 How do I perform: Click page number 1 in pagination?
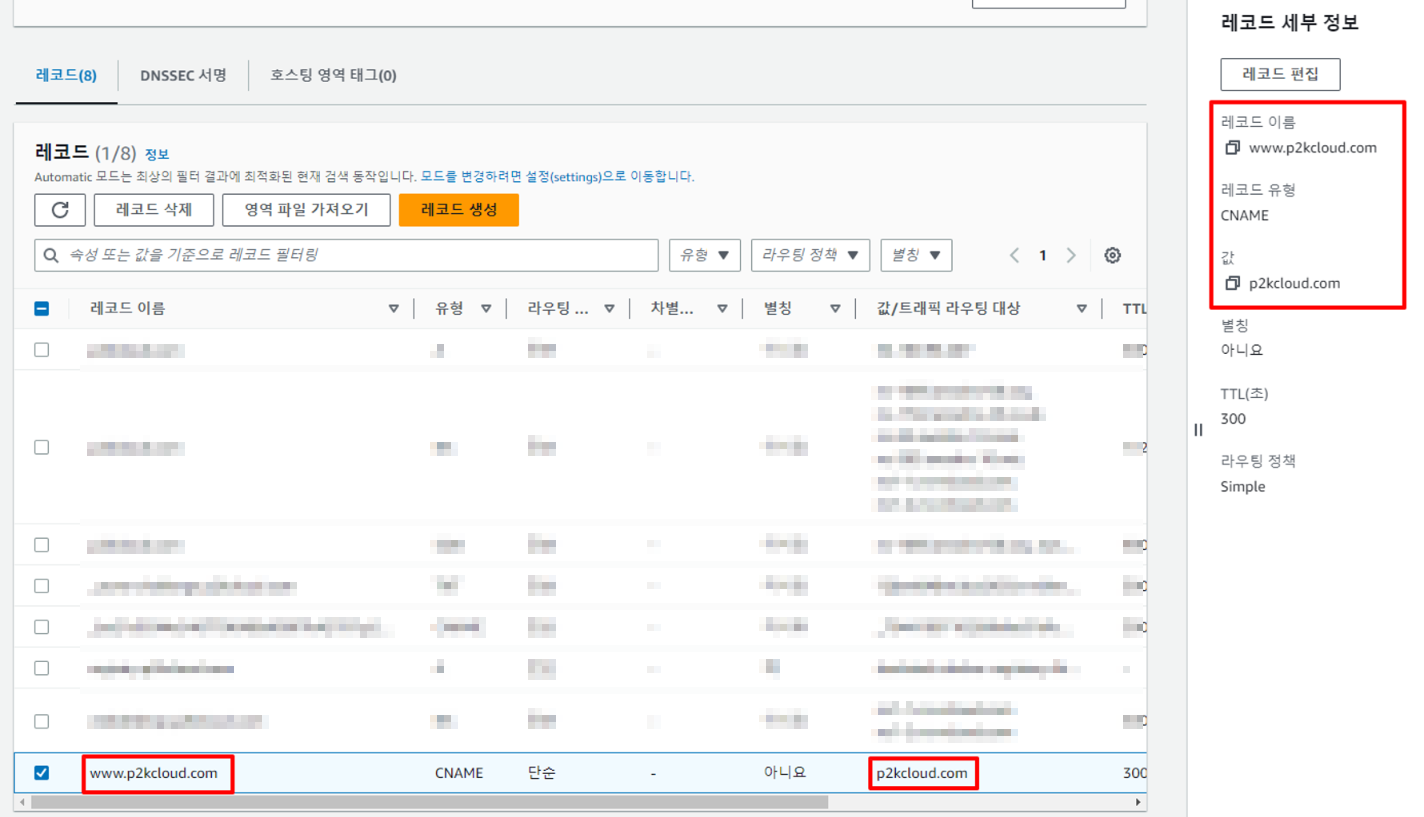coord(1042,256)
